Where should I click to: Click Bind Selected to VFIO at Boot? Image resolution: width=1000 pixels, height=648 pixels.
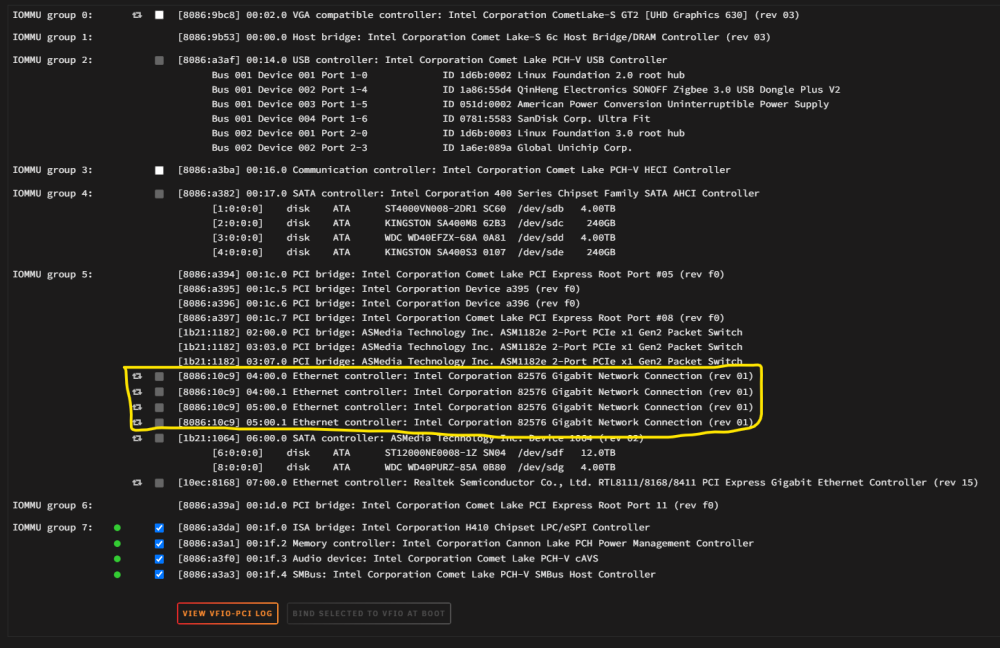click(x=369, y=614)
